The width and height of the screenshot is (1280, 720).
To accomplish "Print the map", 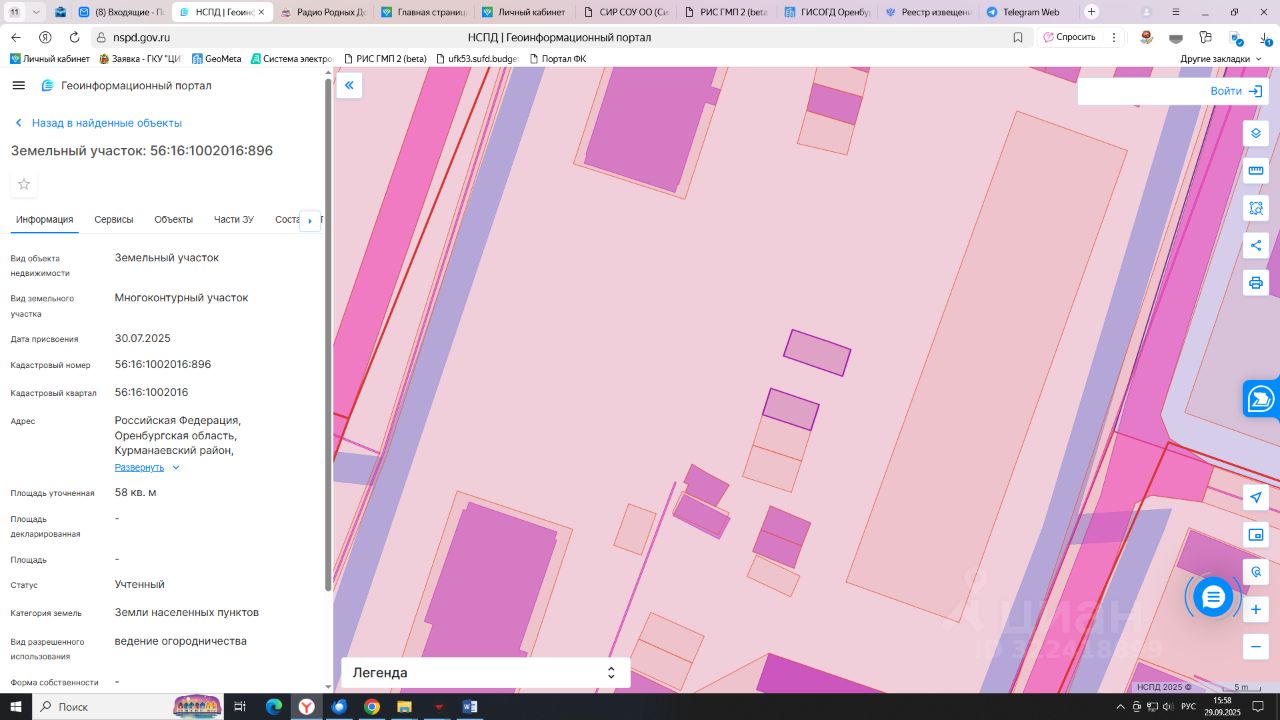I will (1256, 283).
